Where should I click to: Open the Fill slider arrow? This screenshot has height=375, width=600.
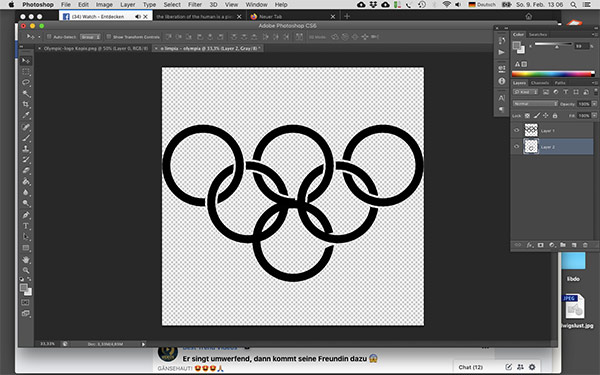[594, 116]
